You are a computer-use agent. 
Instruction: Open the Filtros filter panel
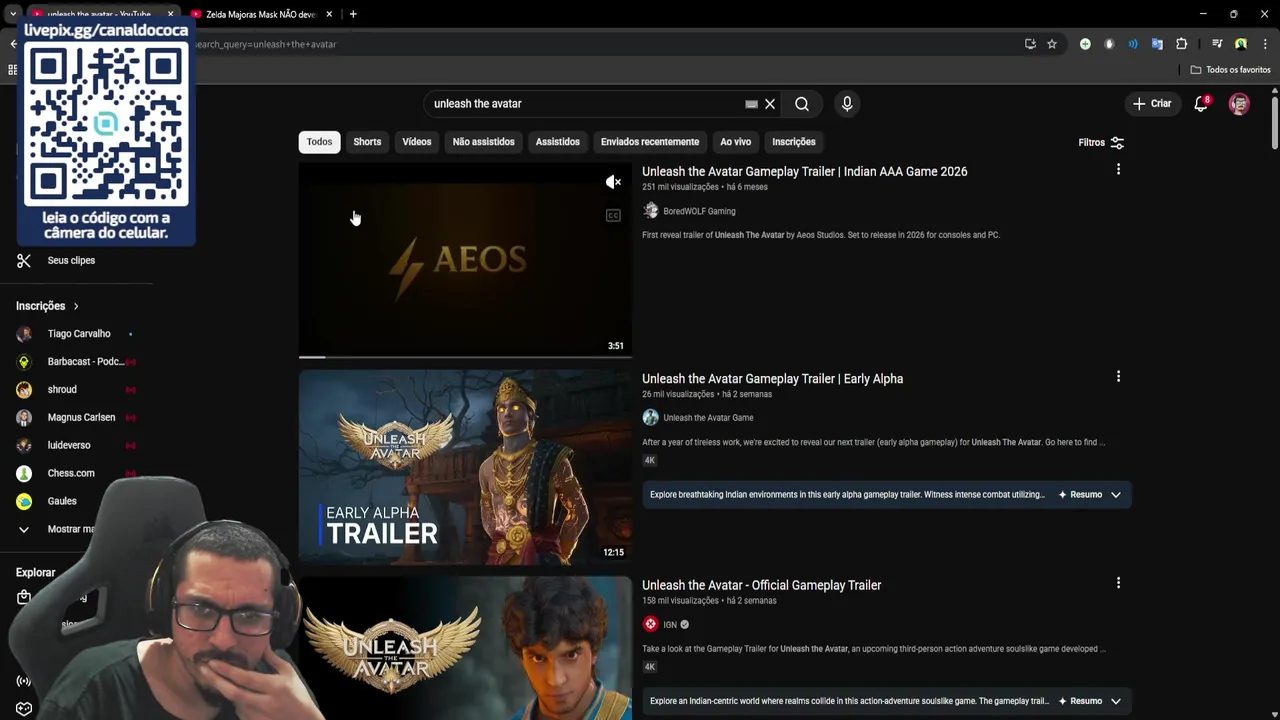coord(1101,142)
